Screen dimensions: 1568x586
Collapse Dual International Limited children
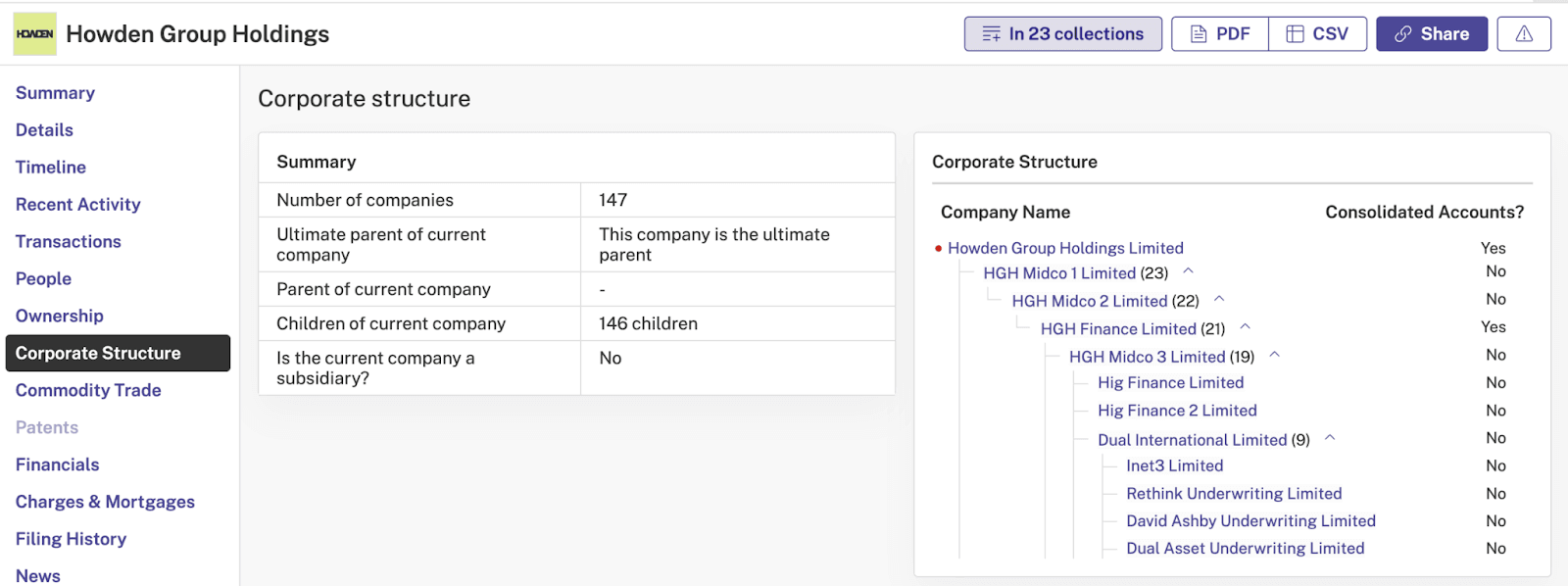coord(1330,438)
